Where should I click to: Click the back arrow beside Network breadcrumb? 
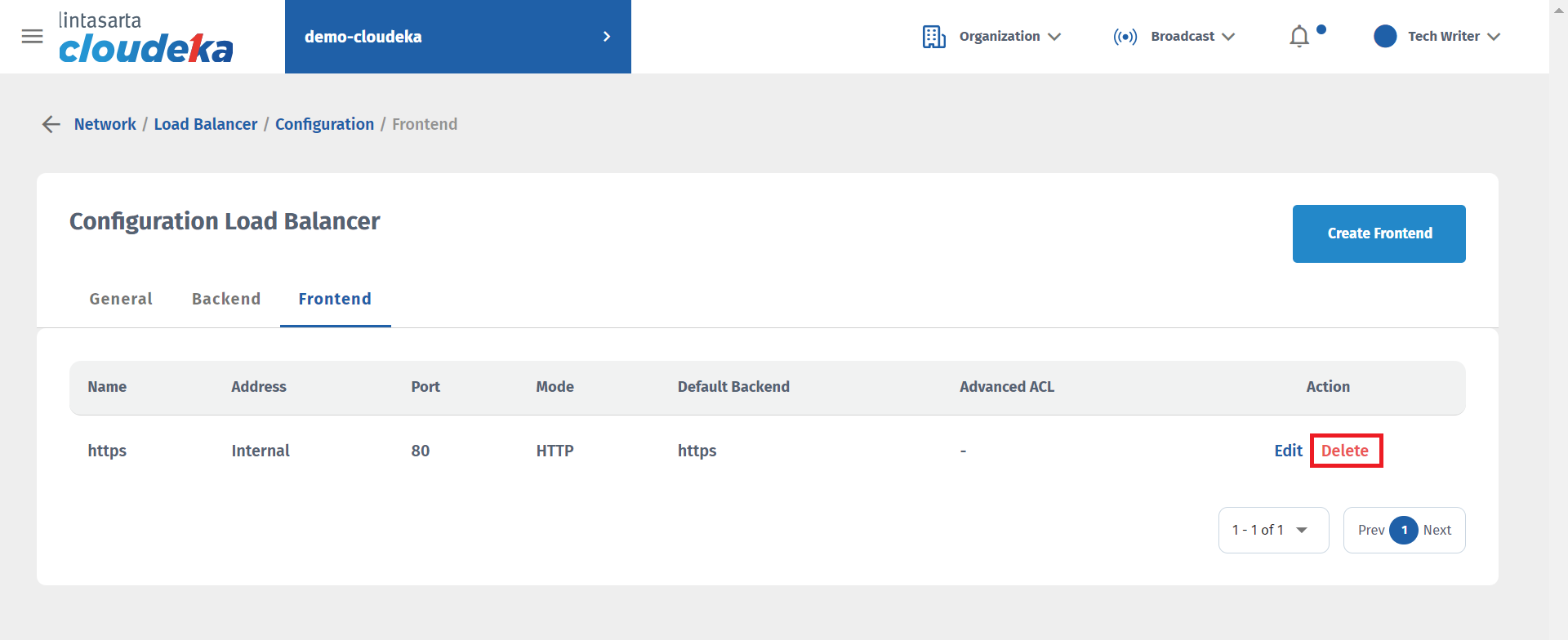(51, 124)
